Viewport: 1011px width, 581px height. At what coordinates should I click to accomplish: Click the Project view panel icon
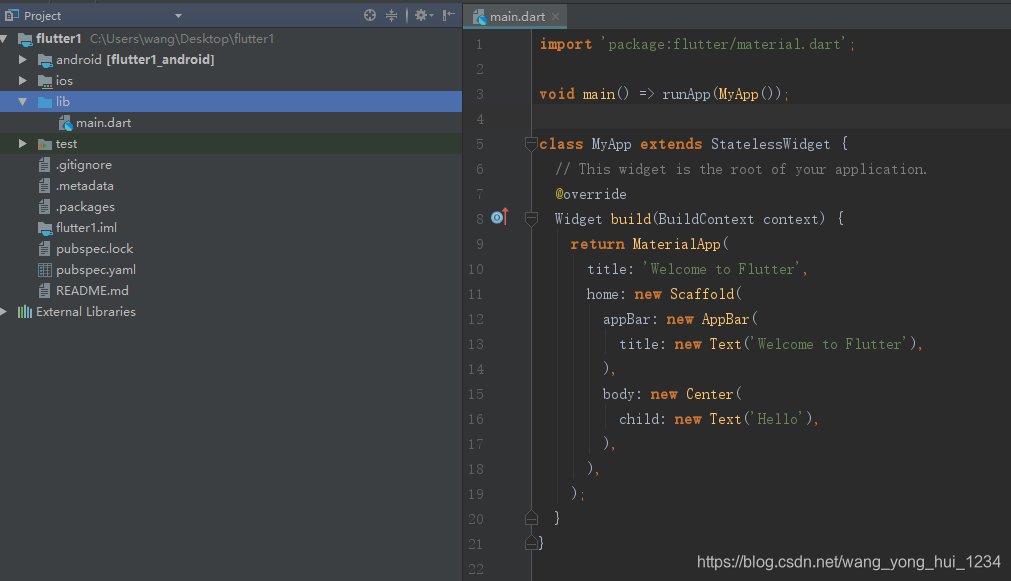(x=12, y=15)
